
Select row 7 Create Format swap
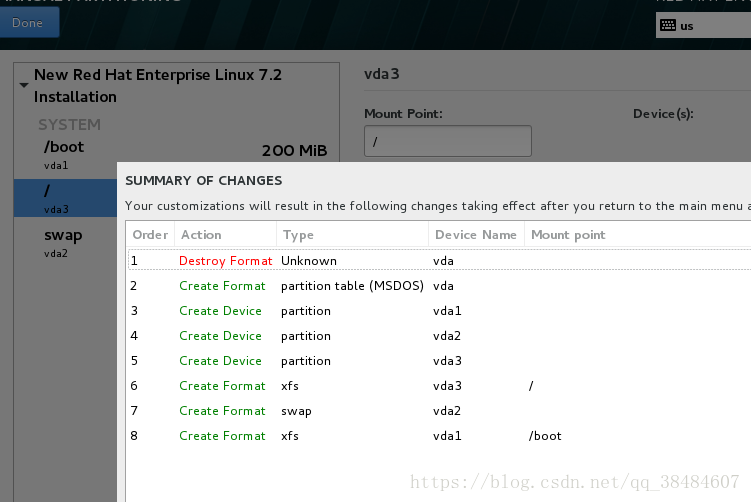coord(439,411)
